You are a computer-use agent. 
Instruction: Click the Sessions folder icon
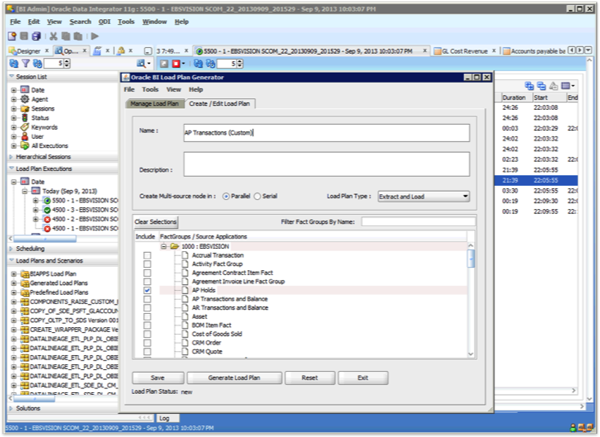(25, 109)
